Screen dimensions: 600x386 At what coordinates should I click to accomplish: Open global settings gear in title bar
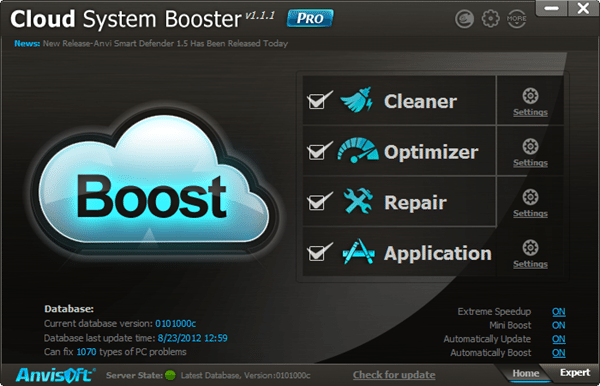[491, 18]
